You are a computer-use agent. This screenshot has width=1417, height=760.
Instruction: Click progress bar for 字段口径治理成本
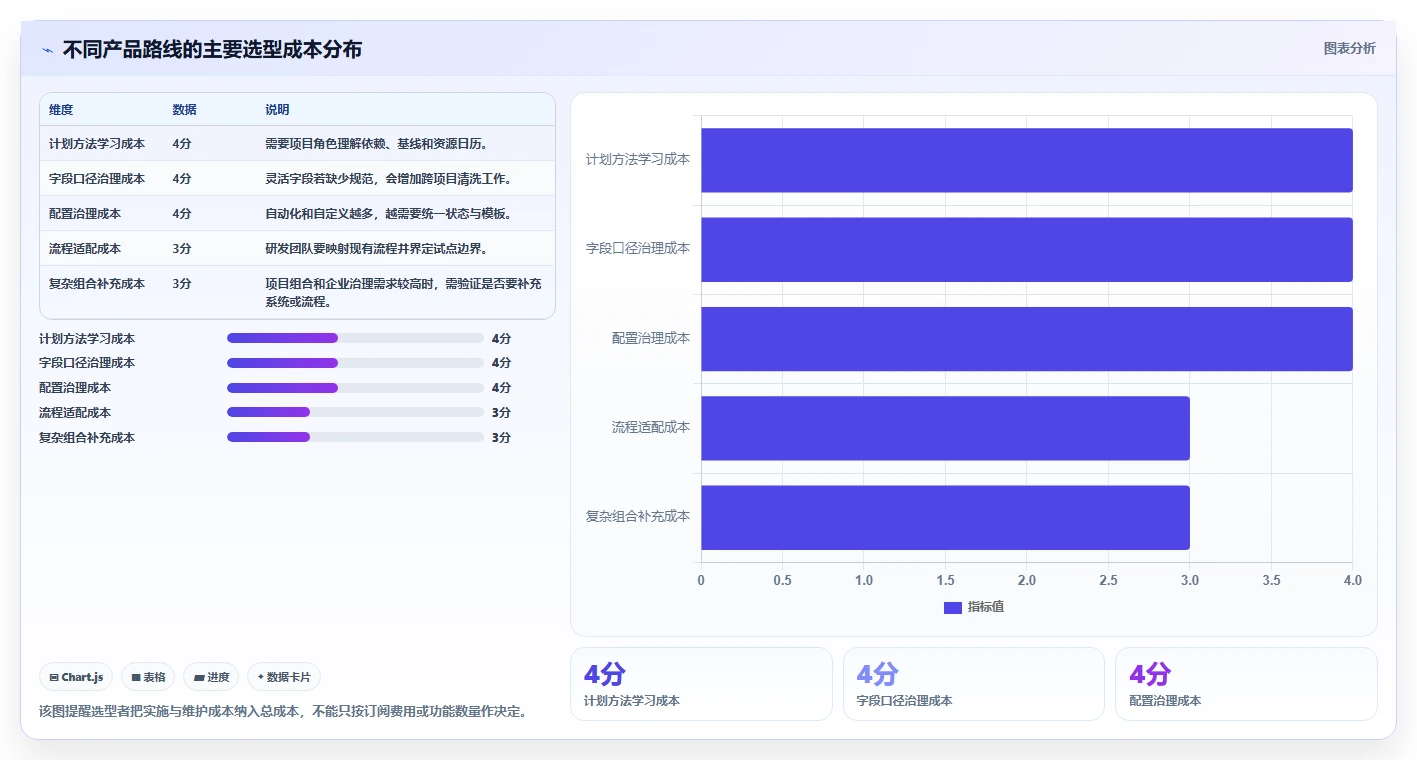(x=355, y=363)
